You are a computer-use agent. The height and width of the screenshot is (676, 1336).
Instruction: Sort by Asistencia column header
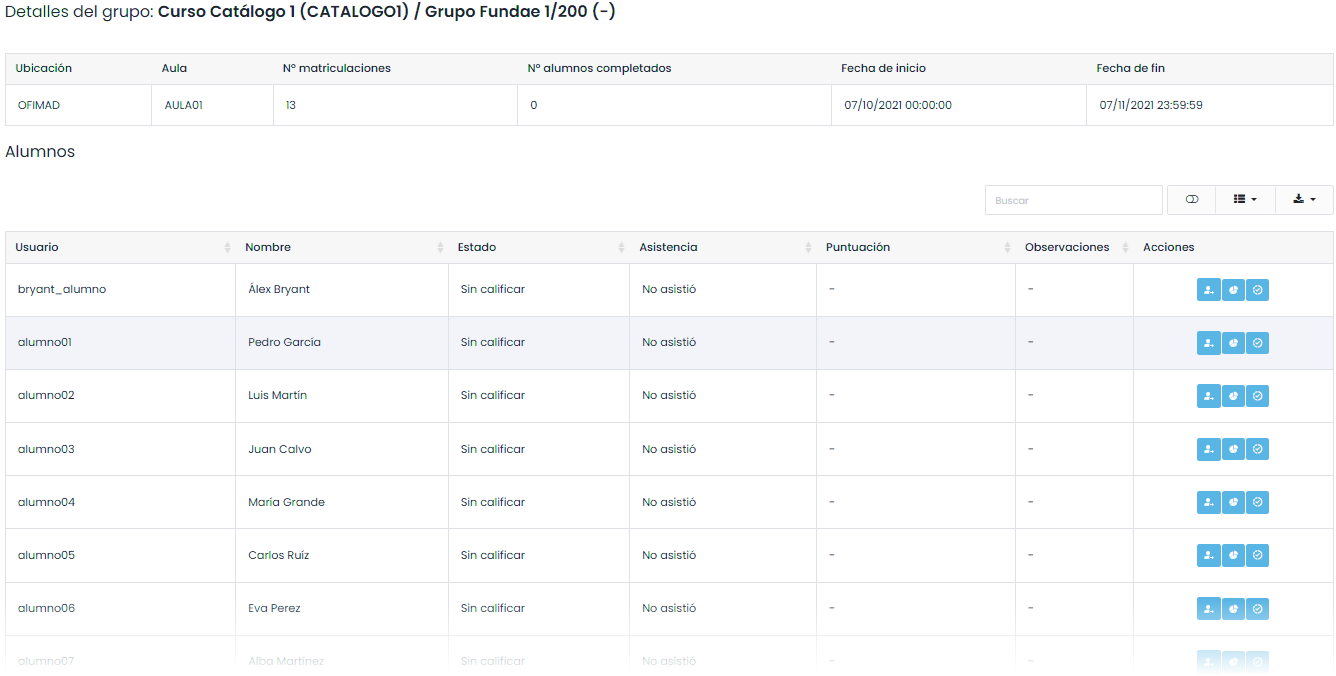[722, 248]
